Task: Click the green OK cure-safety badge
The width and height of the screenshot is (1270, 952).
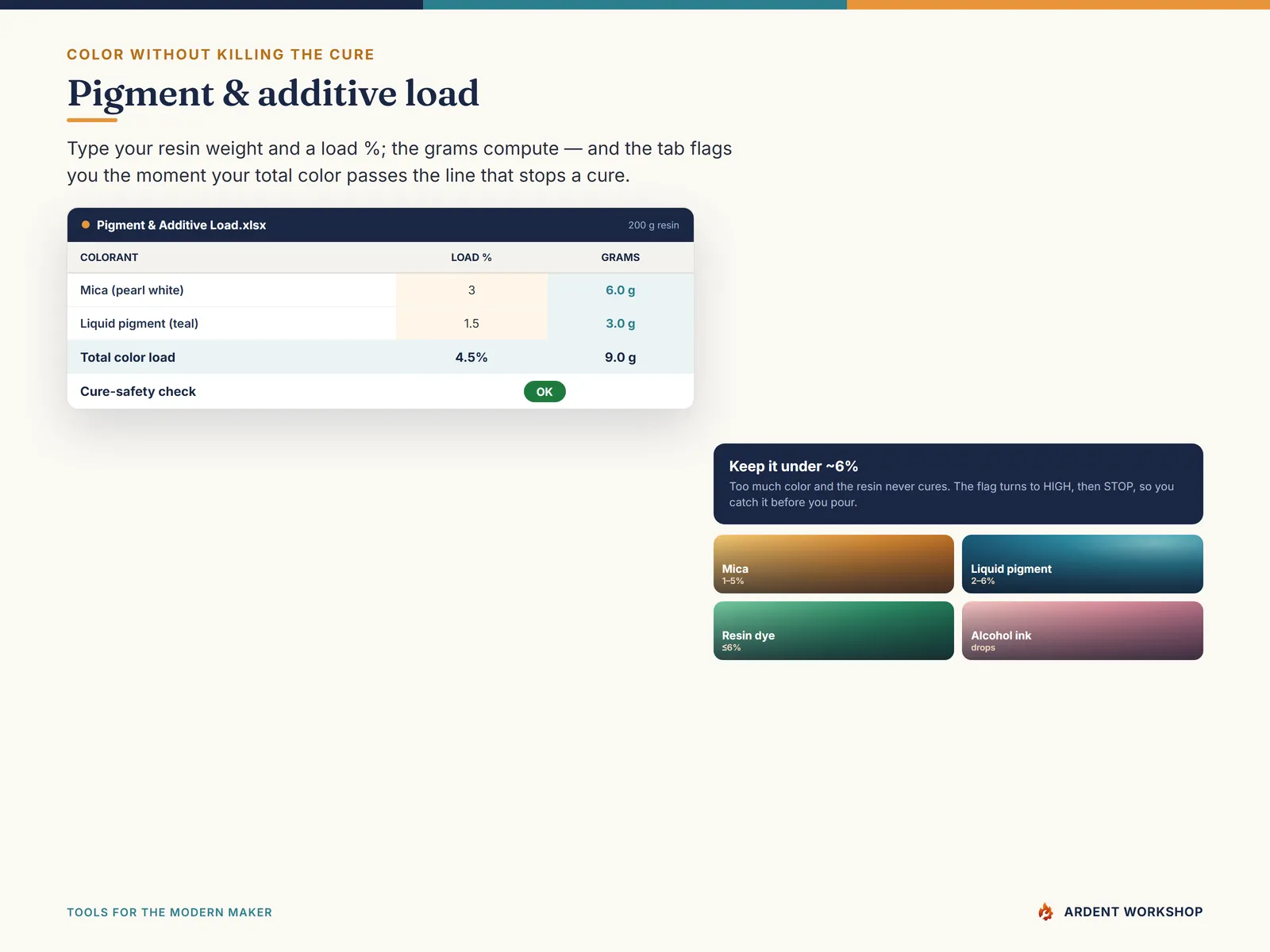Action: [x=545, y=392]
